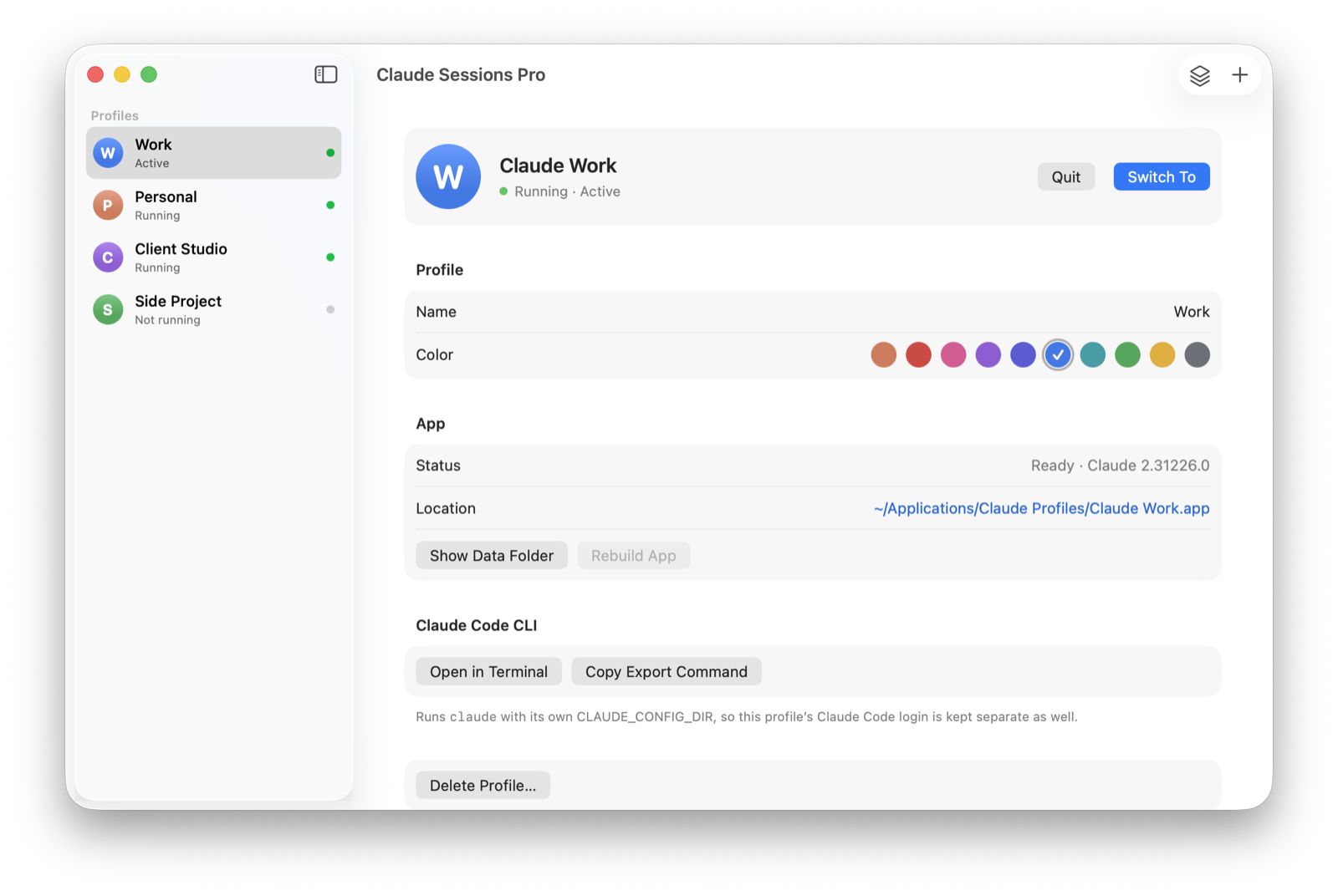The height and width of the screenshot is (896, 1338).
Task: Click the 'Profile' section heading
Action: coord(440,270)
